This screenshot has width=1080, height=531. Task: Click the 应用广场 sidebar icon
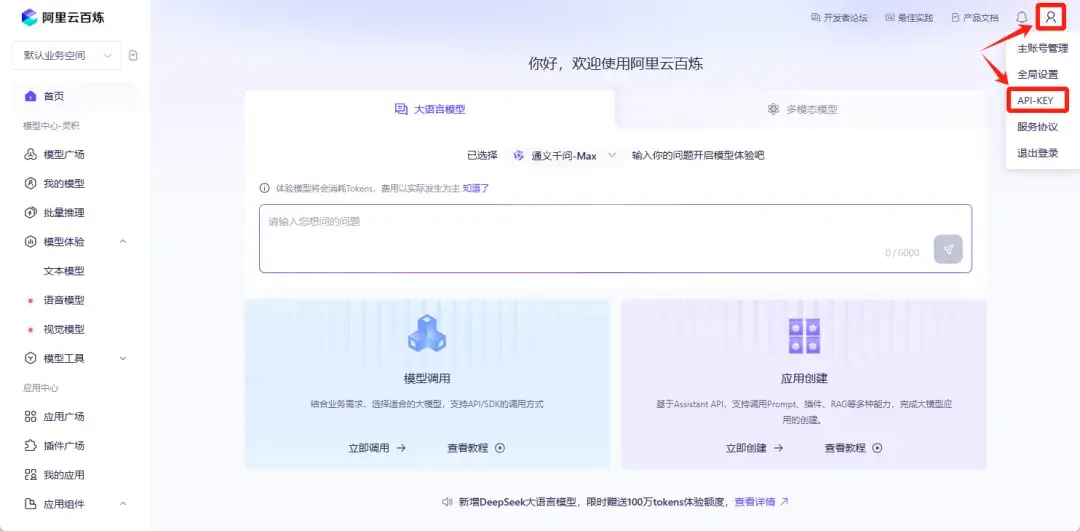[x=30, y=417]
